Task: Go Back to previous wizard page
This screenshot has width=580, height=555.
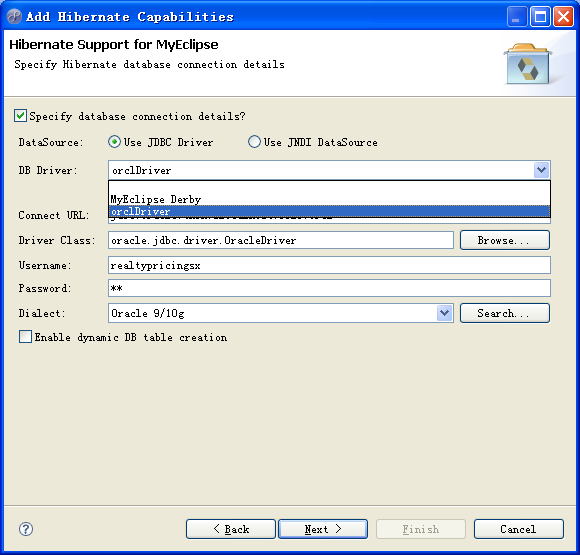Action: tap(231, 529)
